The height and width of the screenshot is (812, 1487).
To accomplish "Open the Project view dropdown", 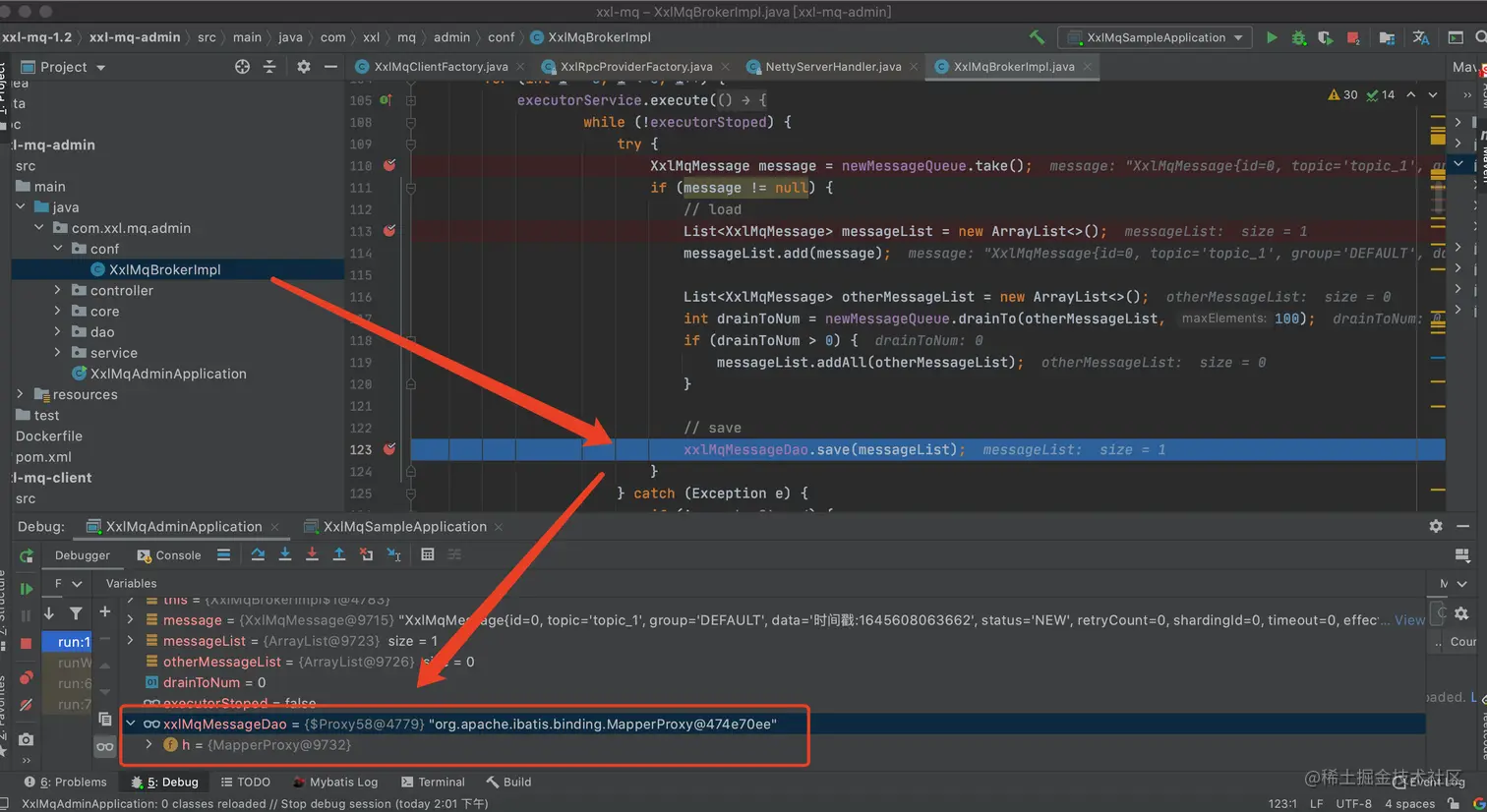I will (64, 67).
